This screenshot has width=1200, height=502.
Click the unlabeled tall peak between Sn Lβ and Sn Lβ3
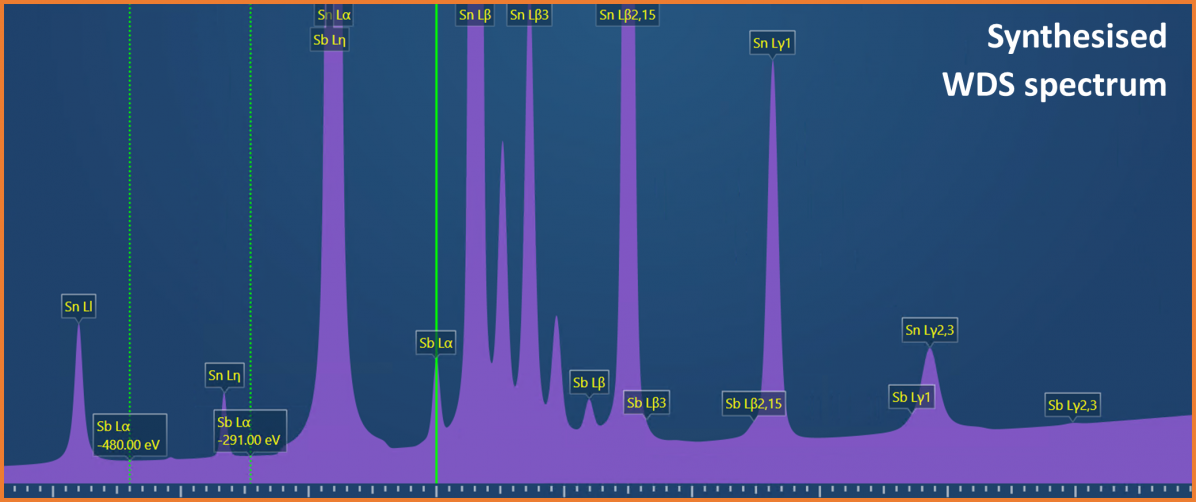(x=502, y=250)
